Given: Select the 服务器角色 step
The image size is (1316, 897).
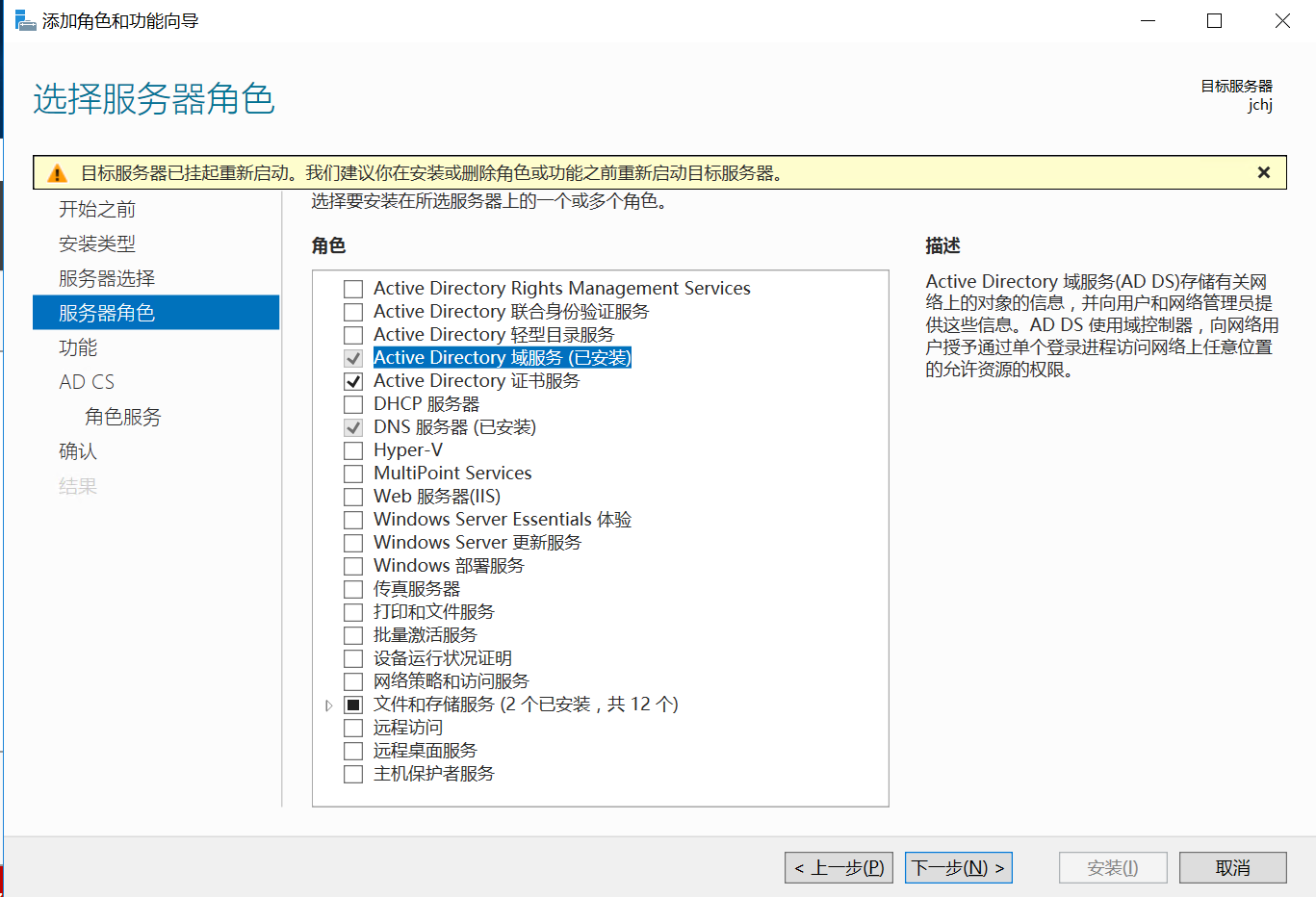Looking at the screenshot, I should point(156,313).
